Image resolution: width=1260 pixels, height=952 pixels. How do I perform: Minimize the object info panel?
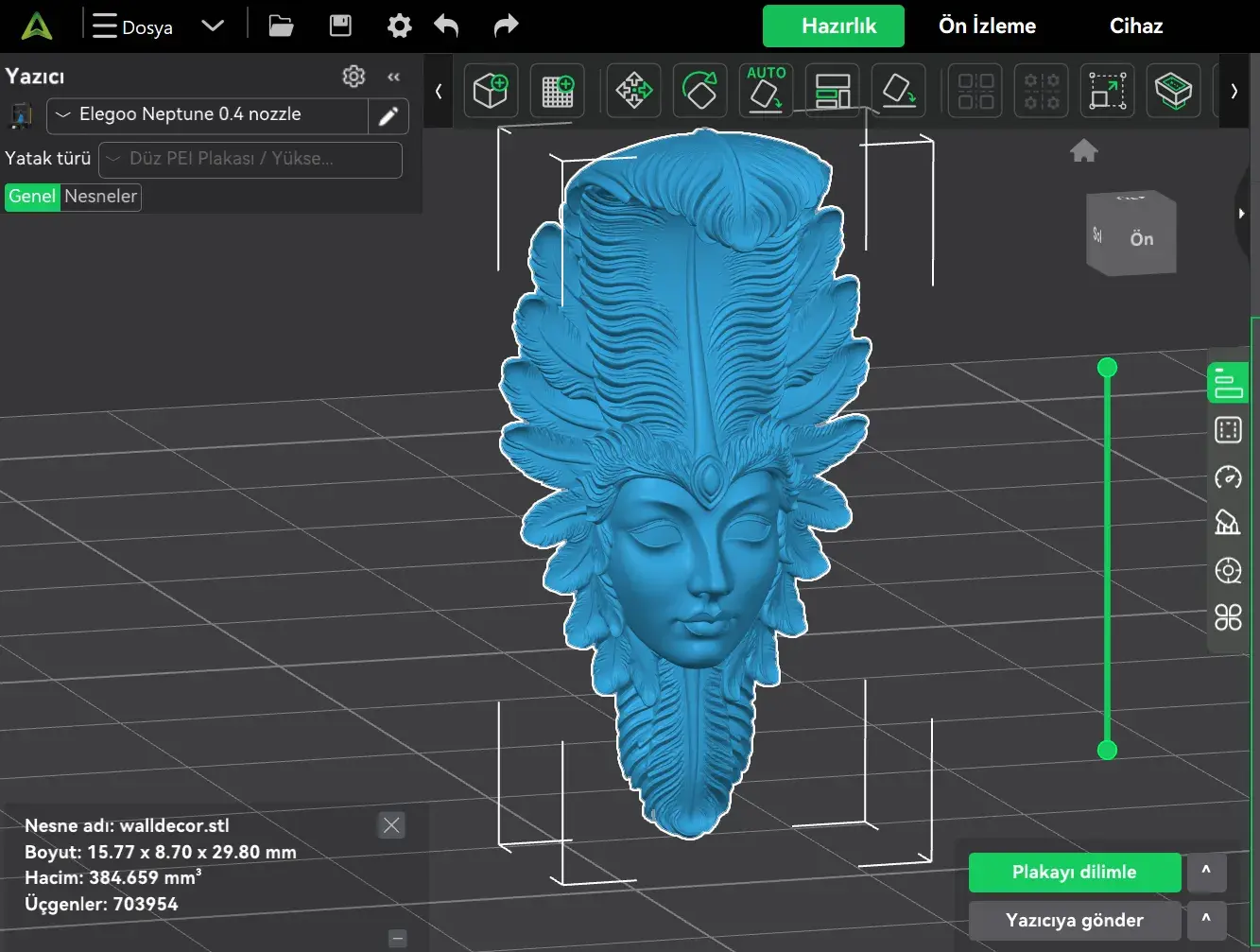pos(398,939)
